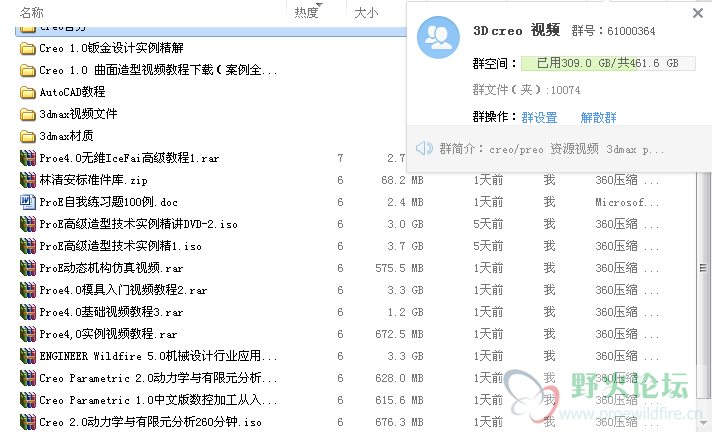The width and height of the screenshot is (712, 432).
Task: Click the Creo 2.0动力学与有限元分析260分钟.iso icon
Action: click(x=28, y=422)
